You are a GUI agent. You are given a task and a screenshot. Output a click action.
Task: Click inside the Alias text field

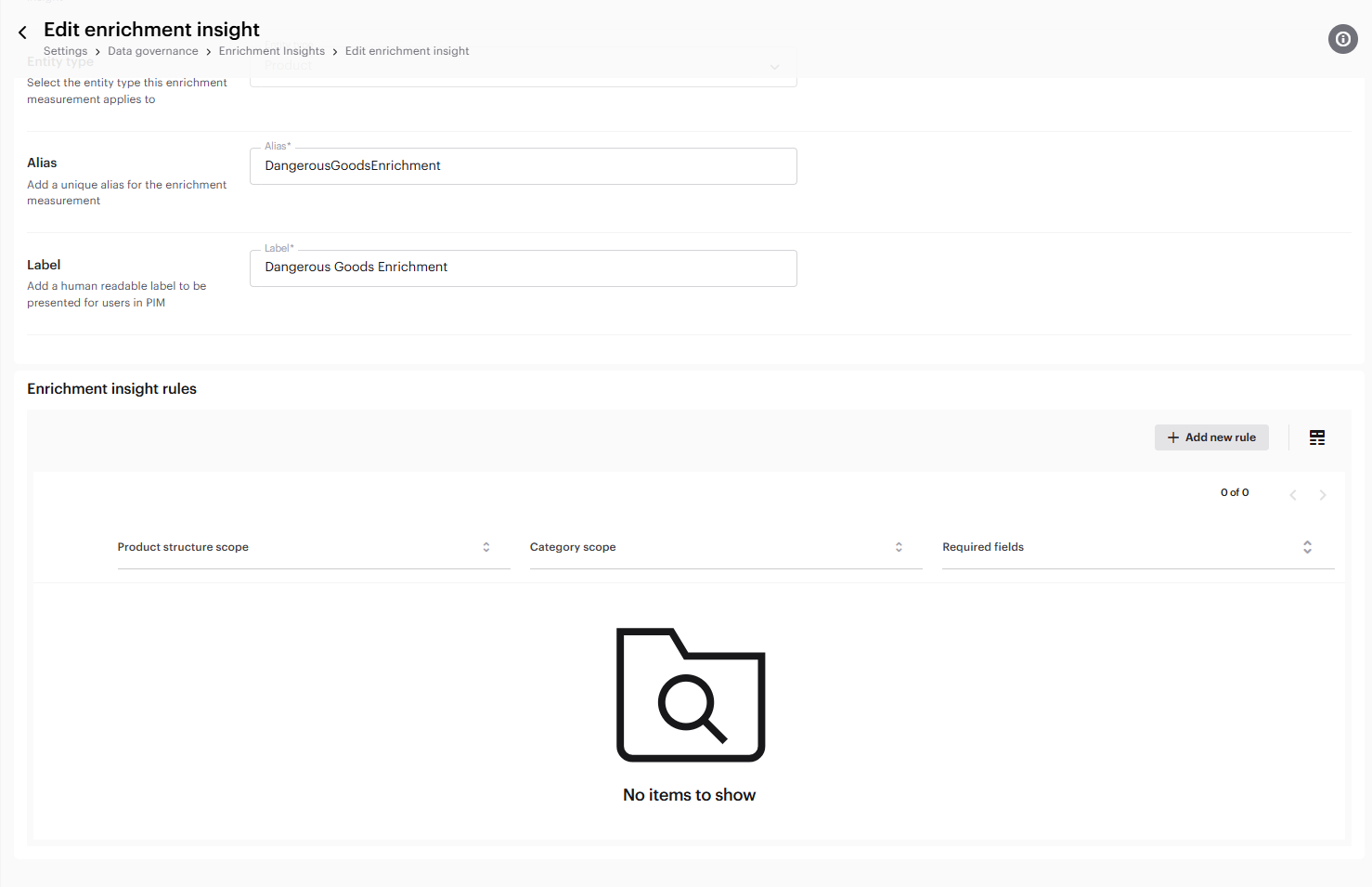pos(523,166)
